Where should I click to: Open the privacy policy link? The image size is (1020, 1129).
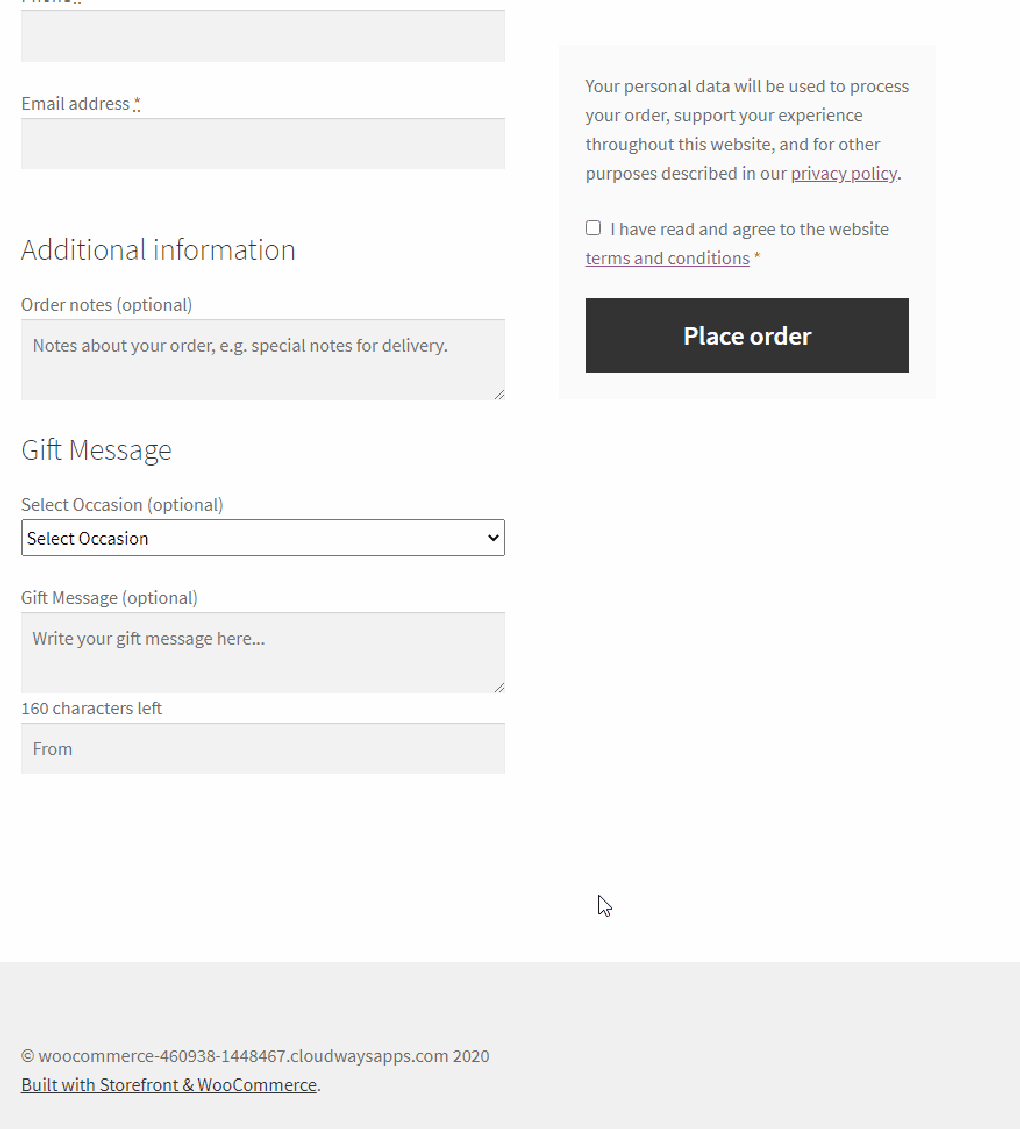(843, 173)
